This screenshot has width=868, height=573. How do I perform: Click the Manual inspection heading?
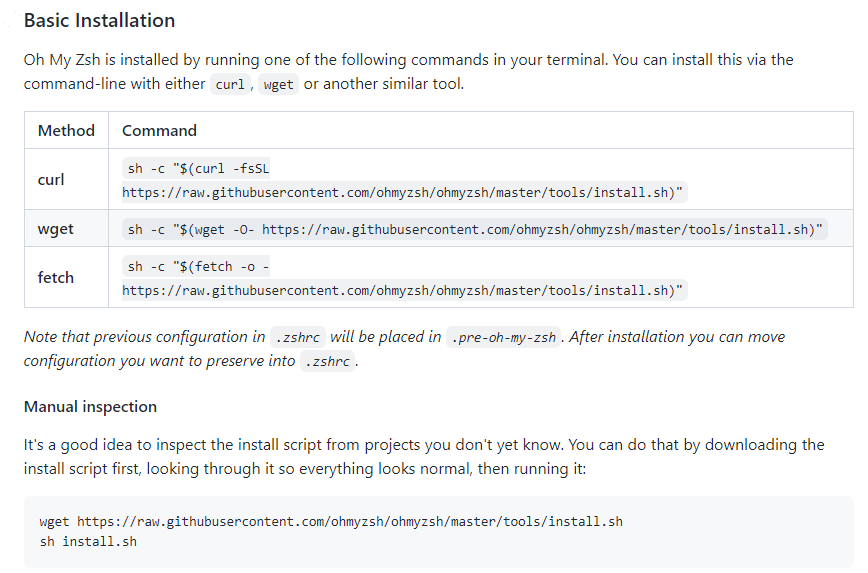[90, 407]
